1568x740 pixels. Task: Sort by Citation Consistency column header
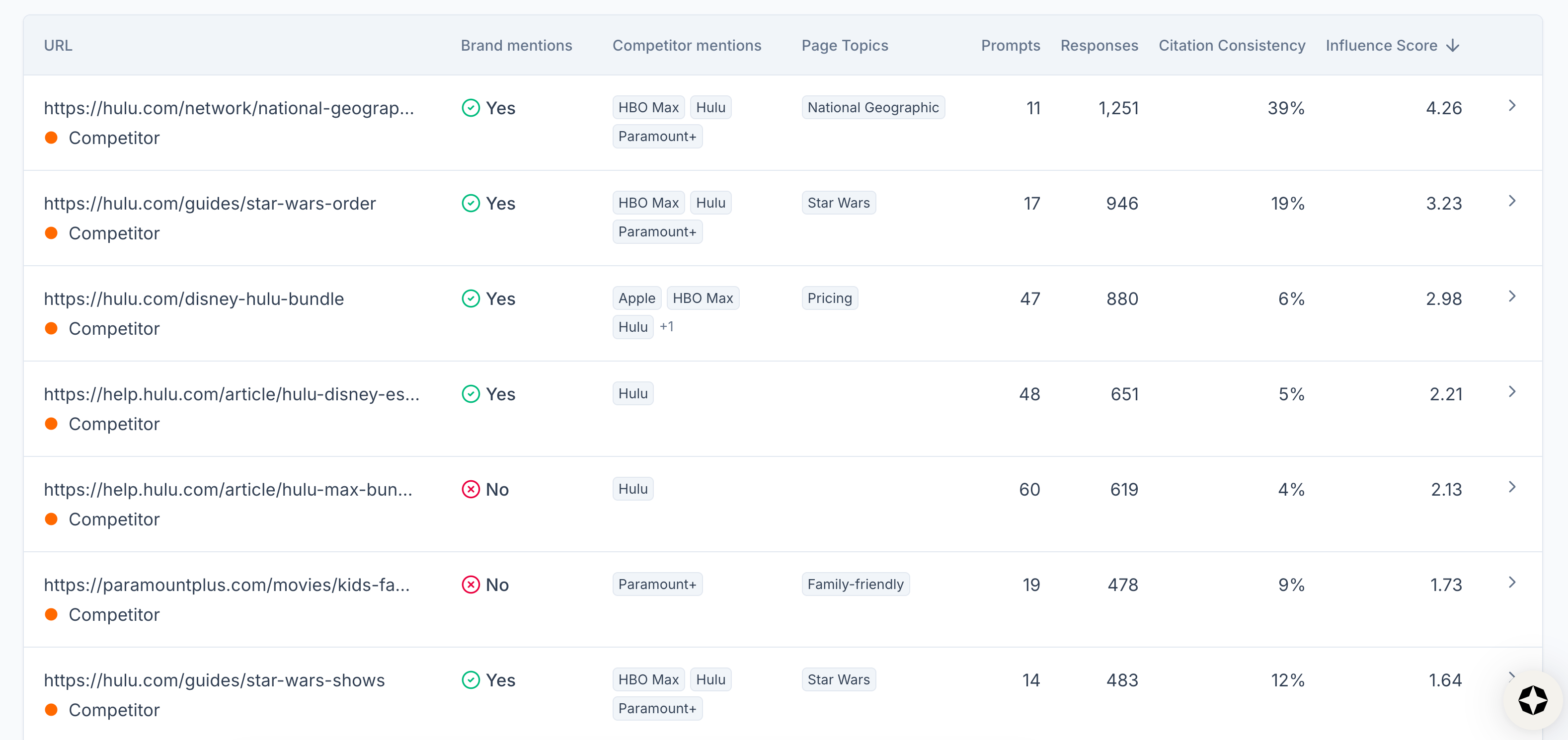coord(1231,46)
